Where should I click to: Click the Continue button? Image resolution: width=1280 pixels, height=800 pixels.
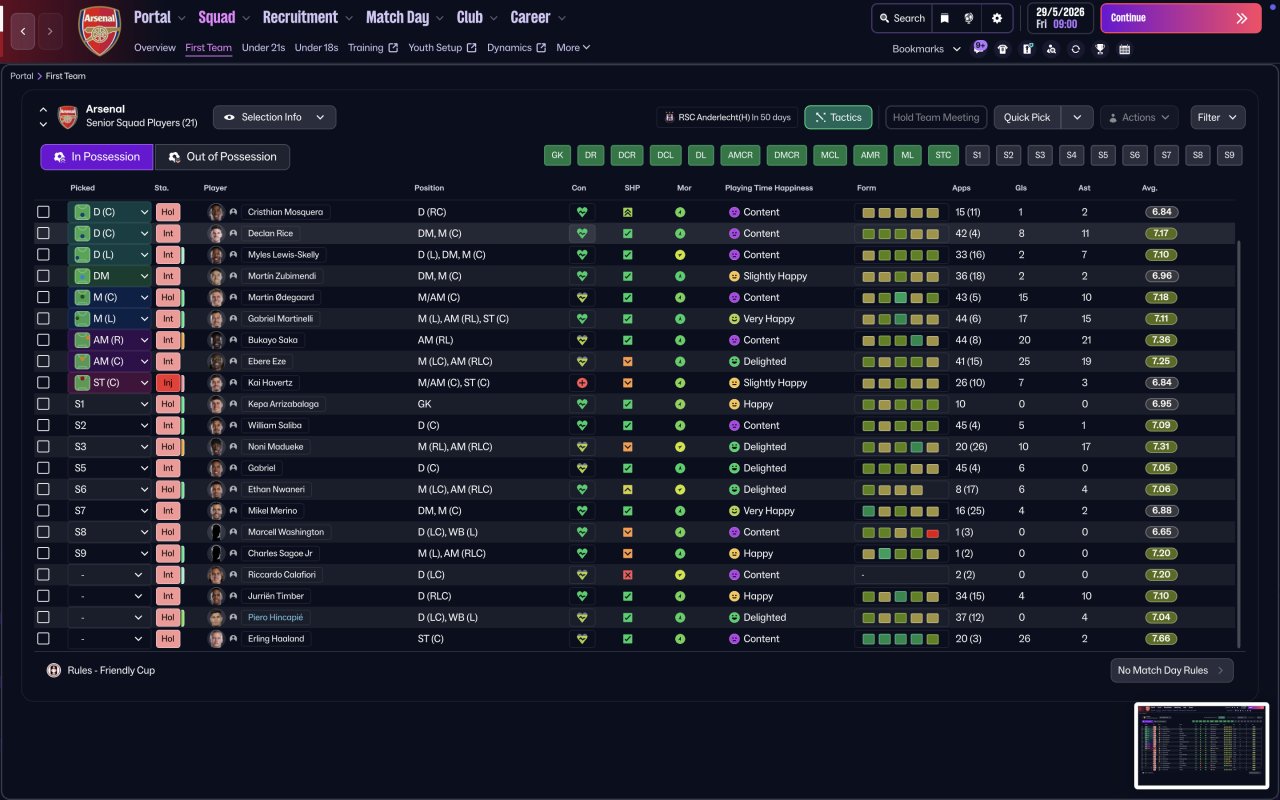[x=1181, y=18]
